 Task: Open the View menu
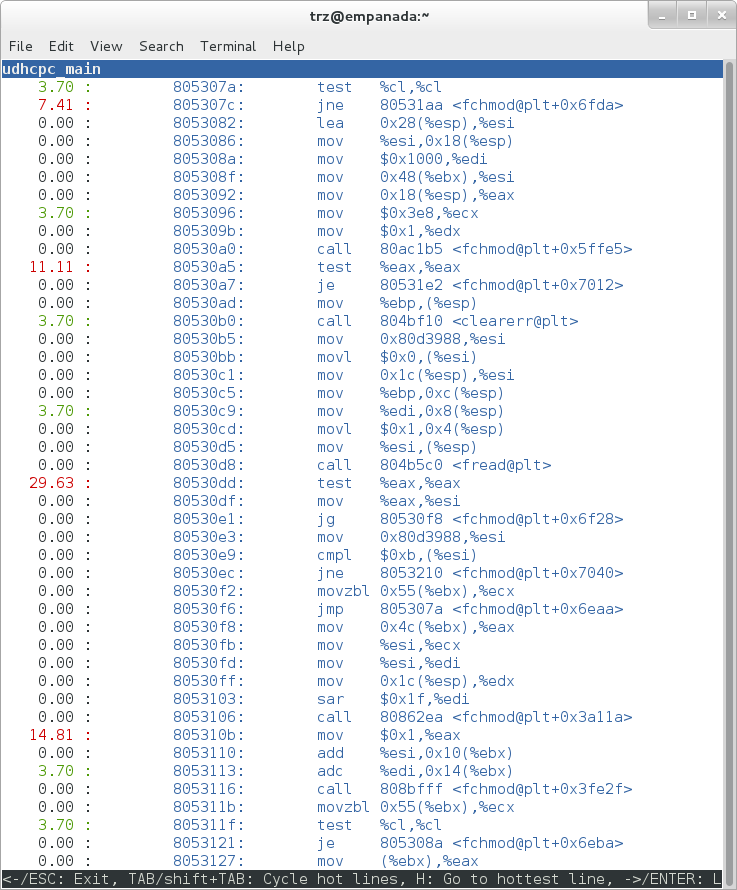106,46
